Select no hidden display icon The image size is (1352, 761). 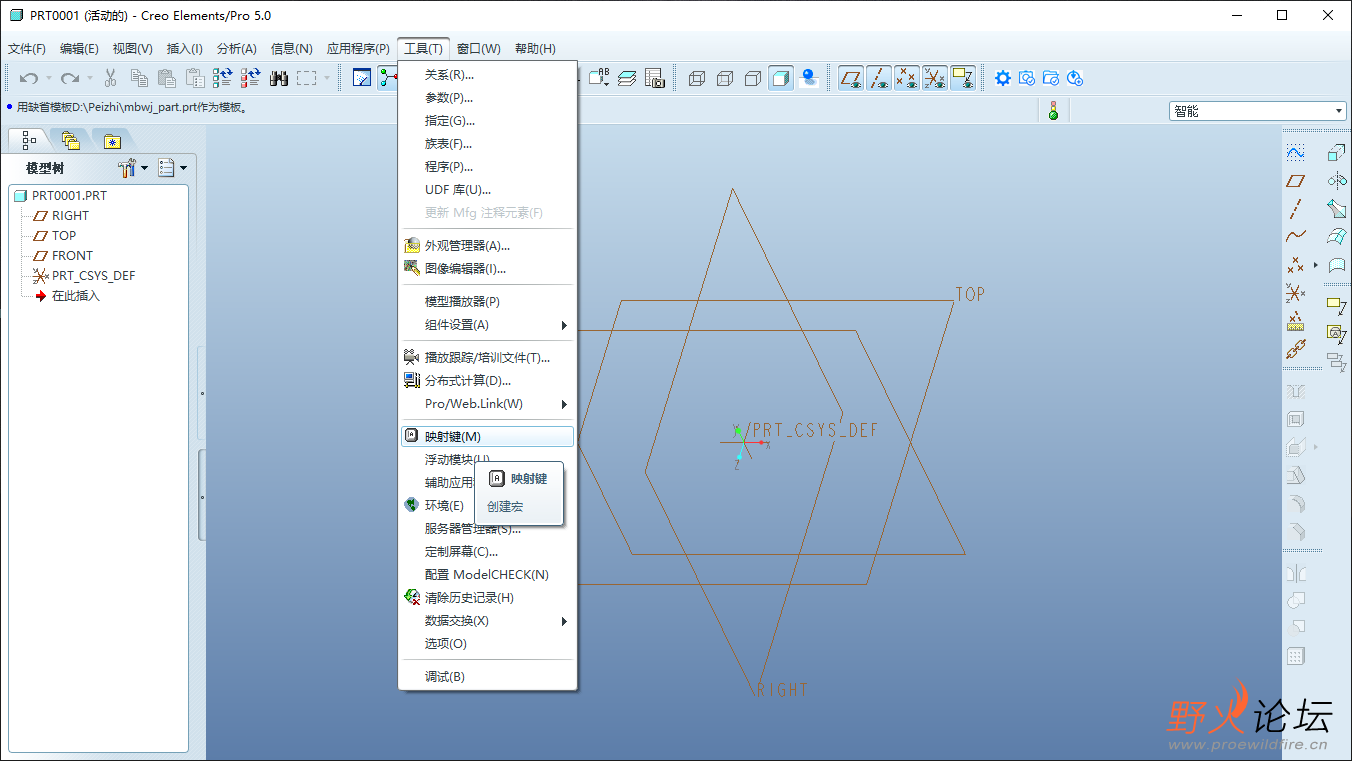pyautogui.click(x=753, y=78)
